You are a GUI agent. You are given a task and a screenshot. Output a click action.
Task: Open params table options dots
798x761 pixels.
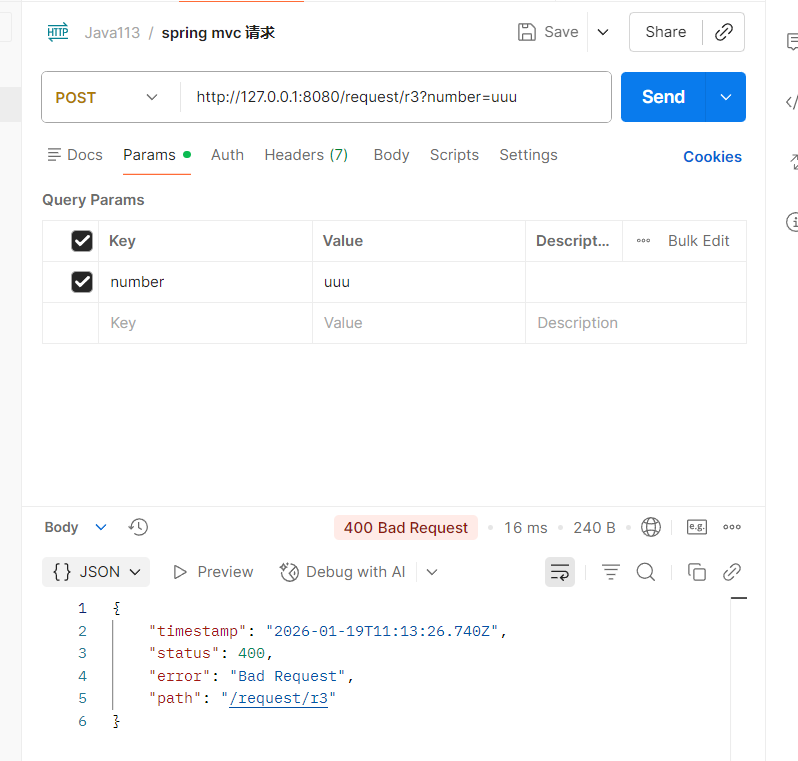click(x=643, y=241)
